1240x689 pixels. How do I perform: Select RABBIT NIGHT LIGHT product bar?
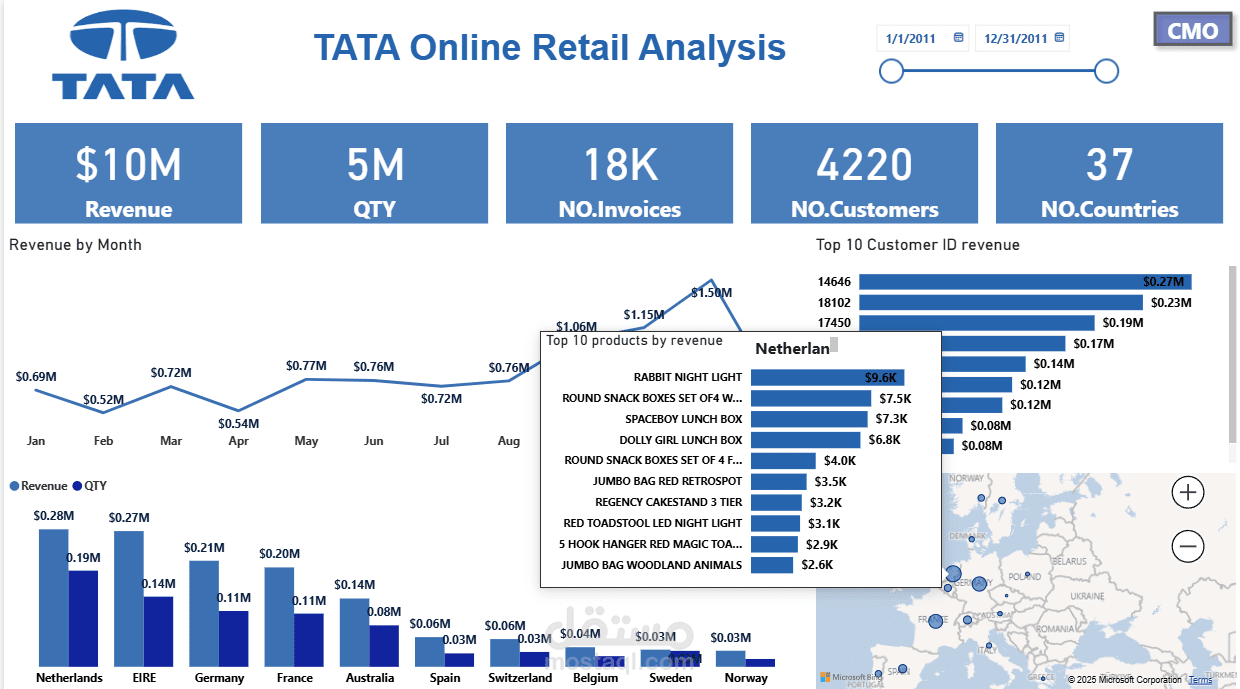(x=828, y=377)
